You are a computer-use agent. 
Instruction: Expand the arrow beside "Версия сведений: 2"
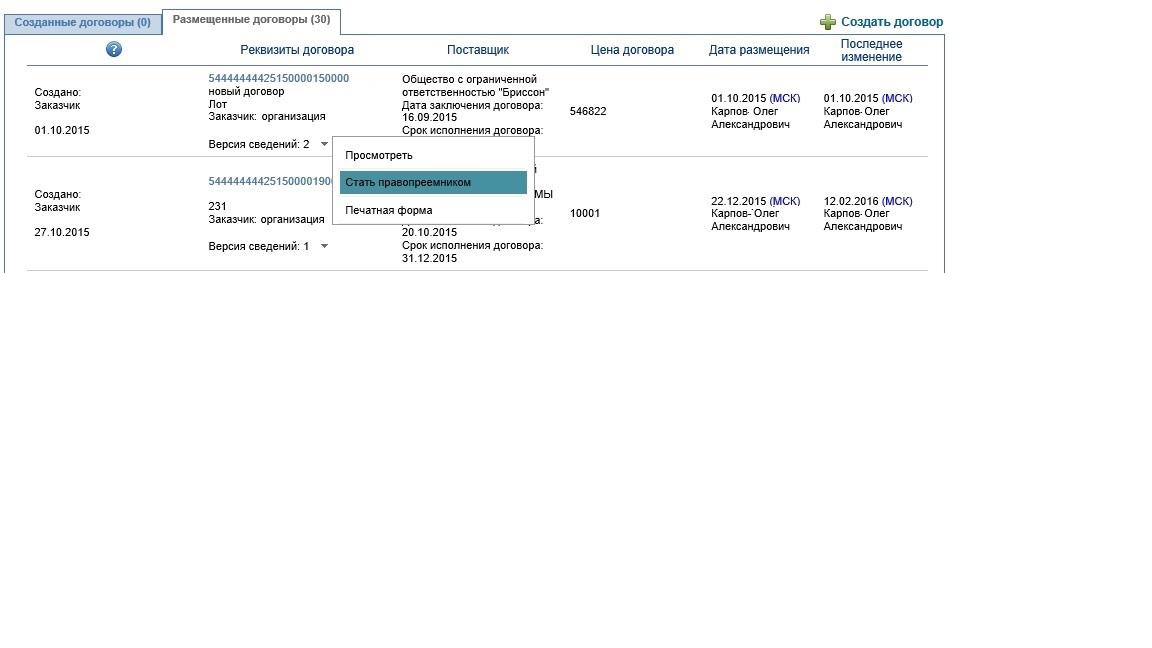[324, 144]
